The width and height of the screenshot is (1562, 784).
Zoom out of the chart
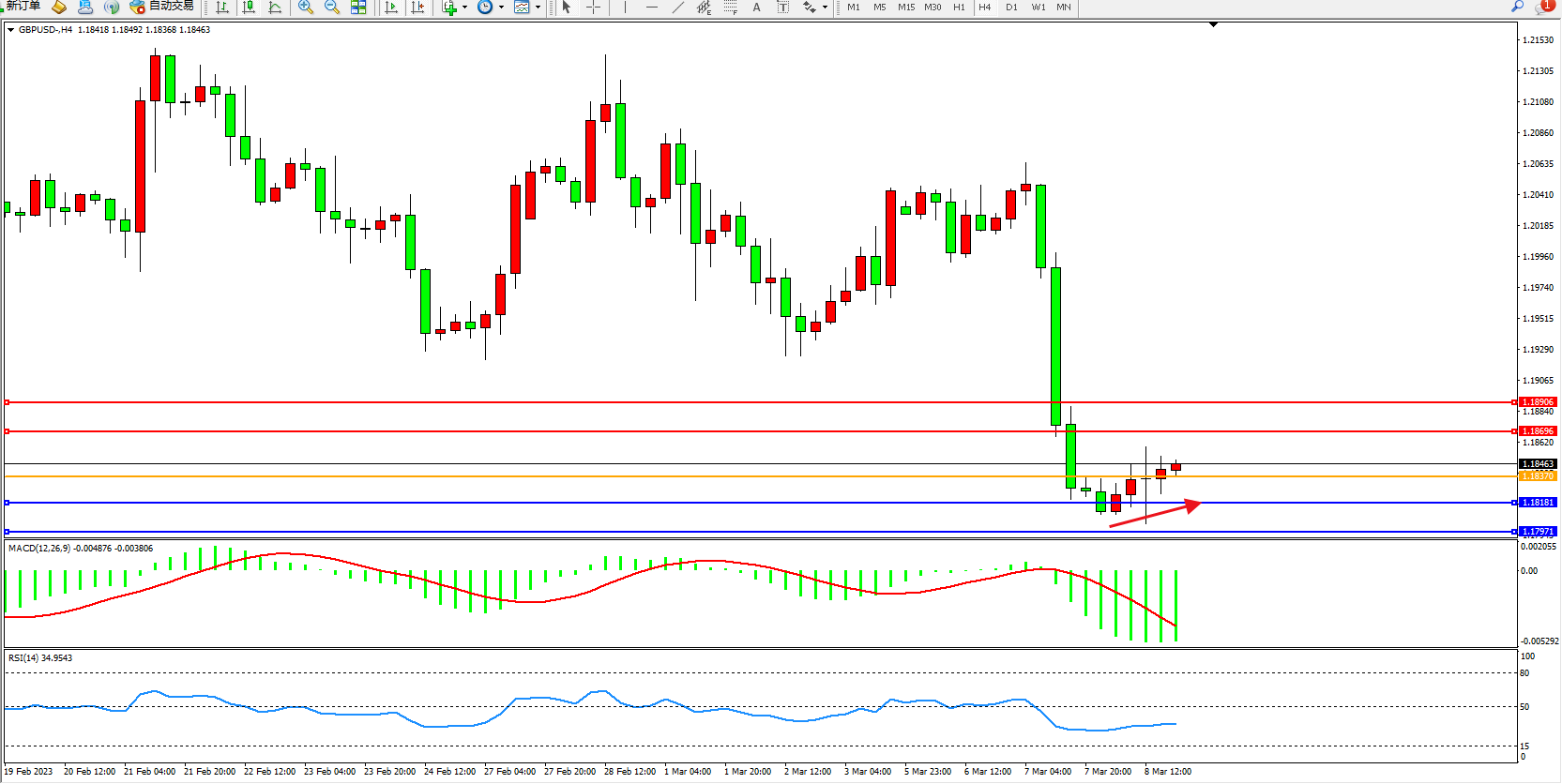click(332, 8)
